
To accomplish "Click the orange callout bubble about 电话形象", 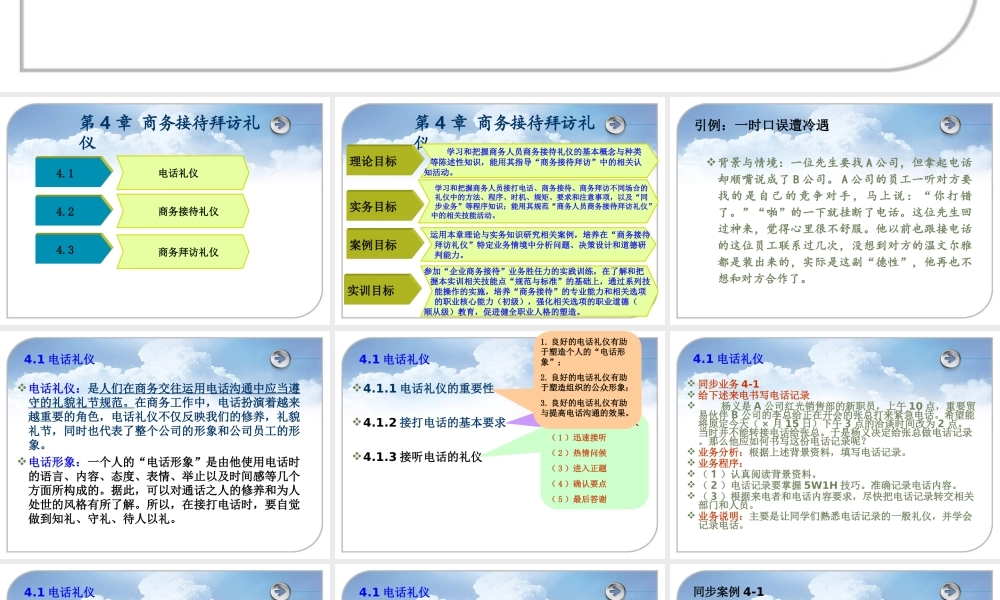I will (585, 375).
